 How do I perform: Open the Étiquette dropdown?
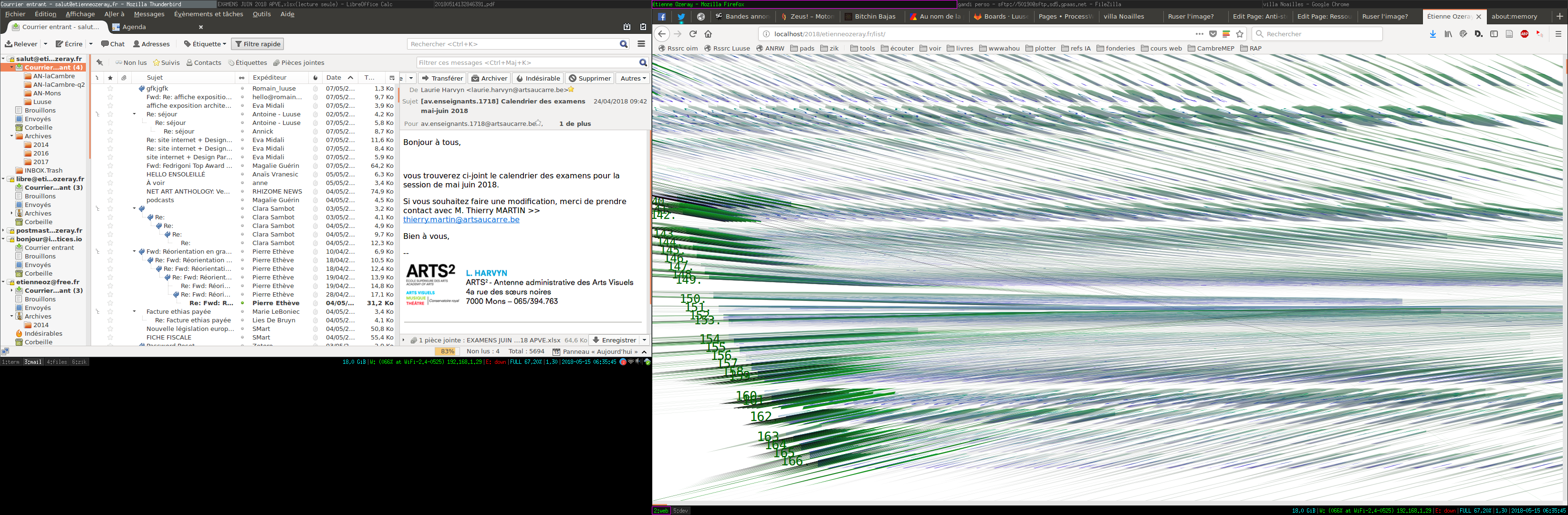(x=205, y=44)
